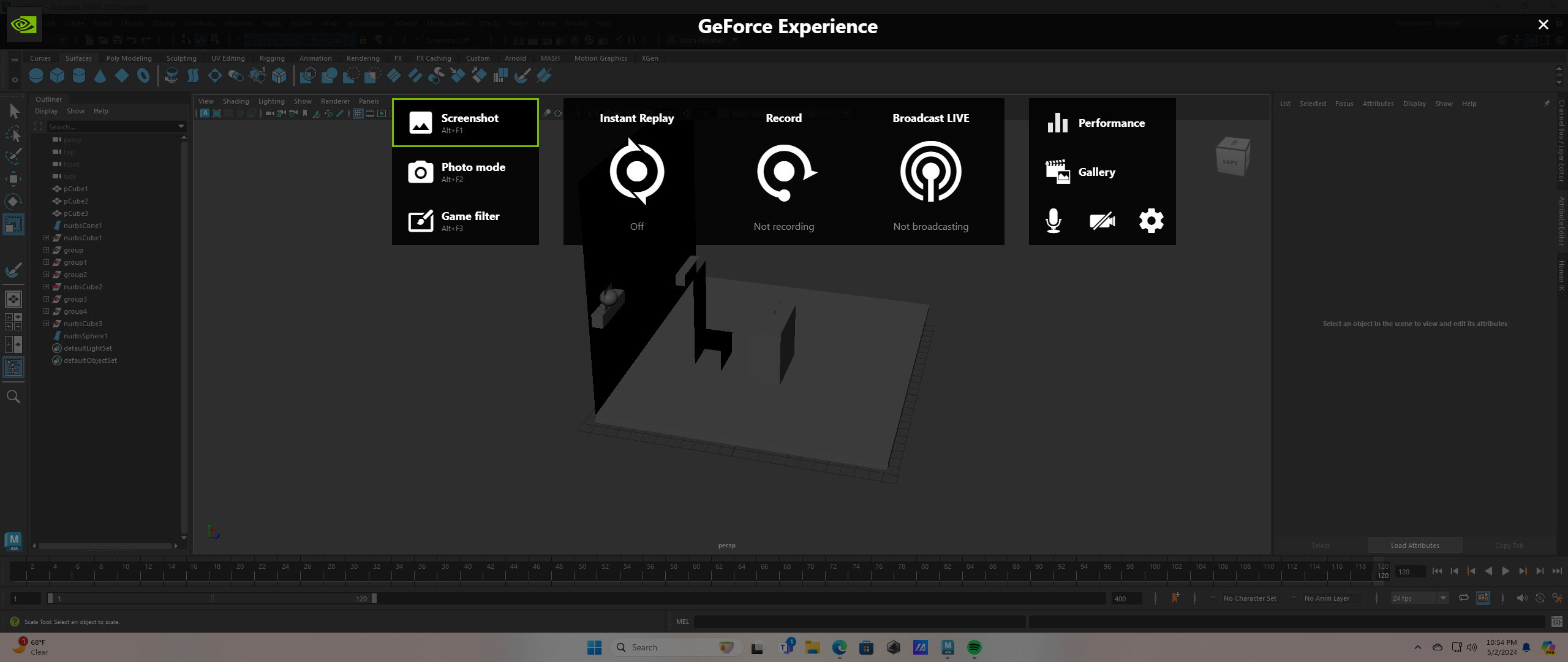This screenshot has height=662, width=1568.
Task: Open the Outliner Display menu
Action: click(46, 111)
